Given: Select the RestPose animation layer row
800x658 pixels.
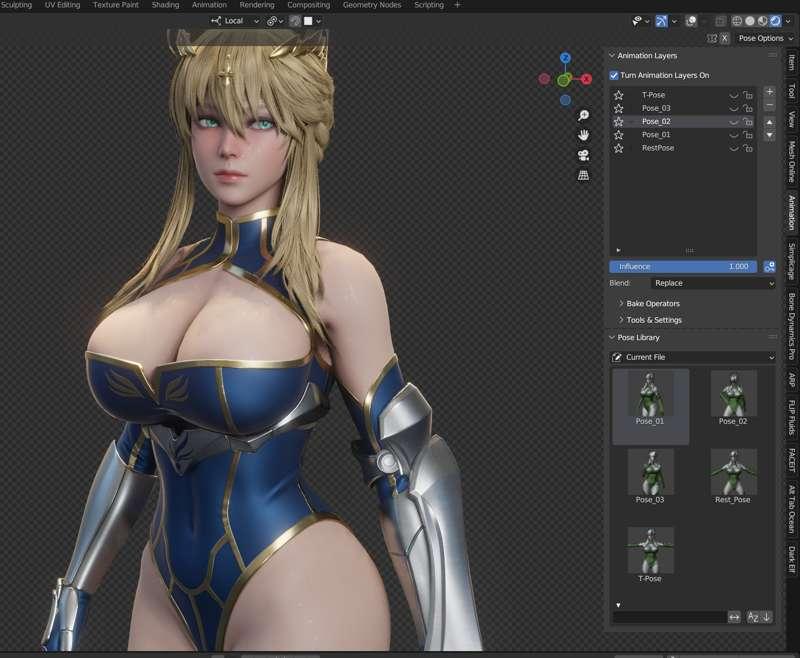Looking at the screenshot, I should click(683, 148).
